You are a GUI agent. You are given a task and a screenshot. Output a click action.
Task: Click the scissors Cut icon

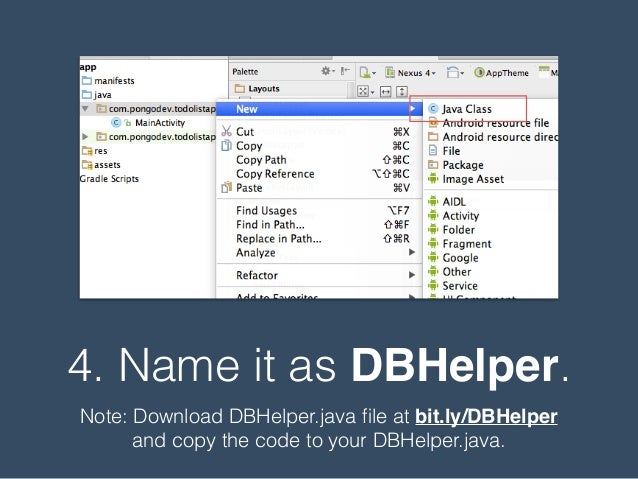tap(226, 131)
